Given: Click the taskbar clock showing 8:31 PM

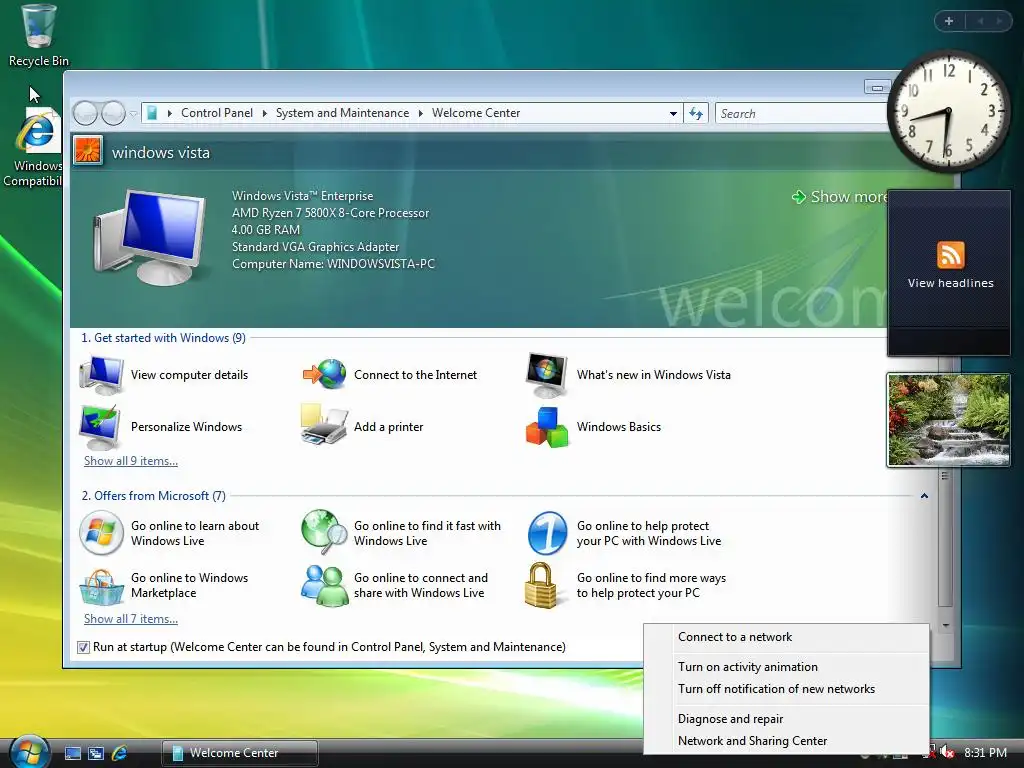Looking at the screenshot, I should (x=985, y=753).
